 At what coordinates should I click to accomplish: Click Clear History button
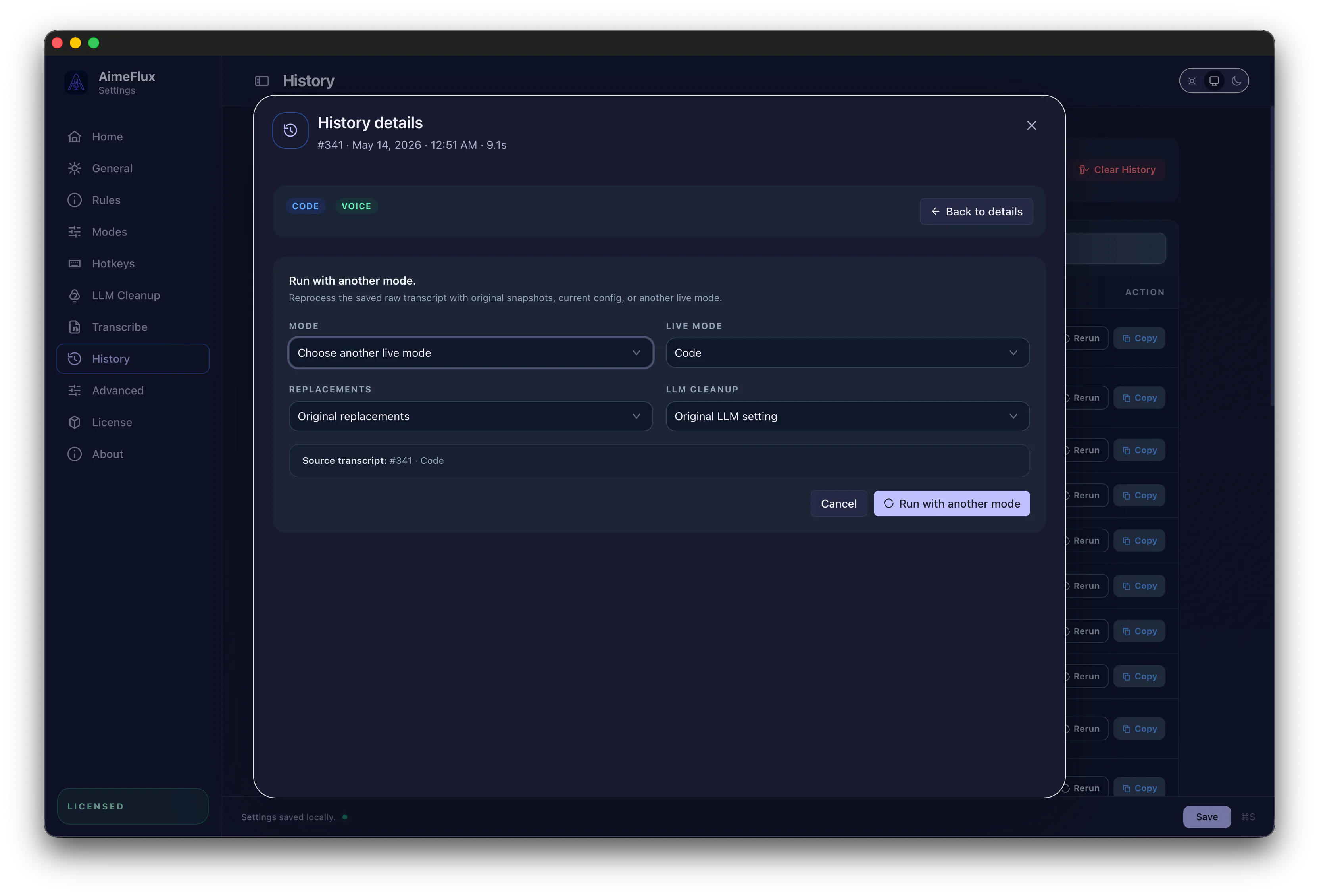click(x=1116, y=170)
